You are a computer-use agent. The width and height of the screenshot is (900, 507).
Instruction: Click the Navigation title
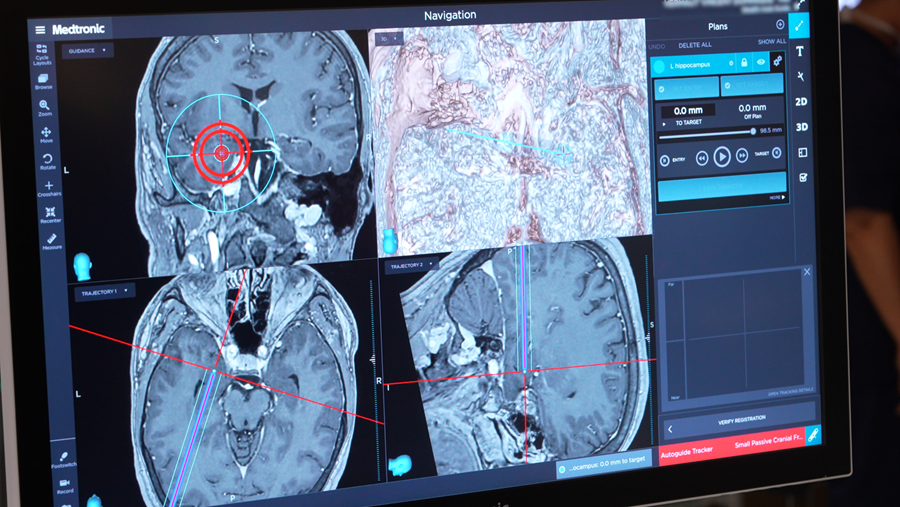[x=450, y=15]
